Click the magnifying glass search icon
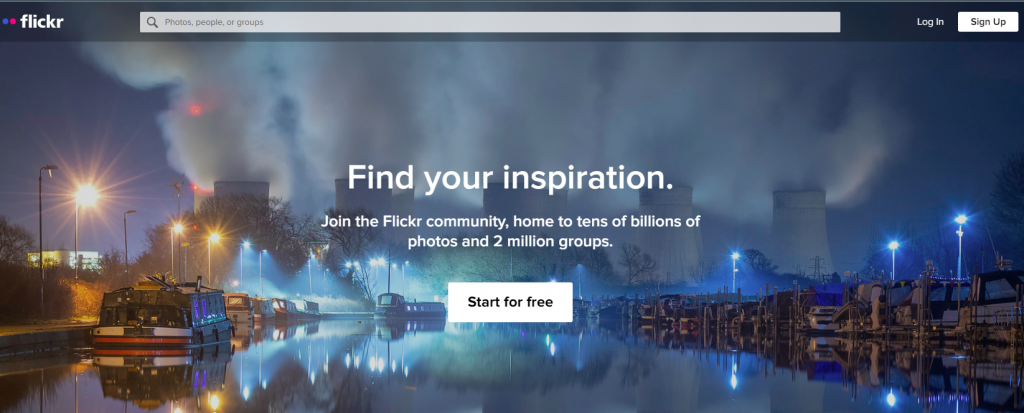 [x=152, y=22]
